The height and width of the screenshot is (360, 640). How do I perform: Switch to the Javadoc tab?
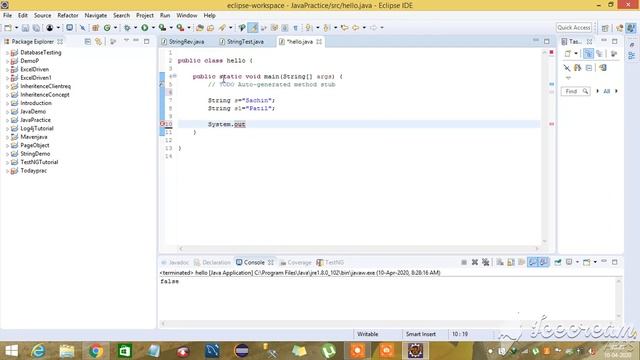175,262
